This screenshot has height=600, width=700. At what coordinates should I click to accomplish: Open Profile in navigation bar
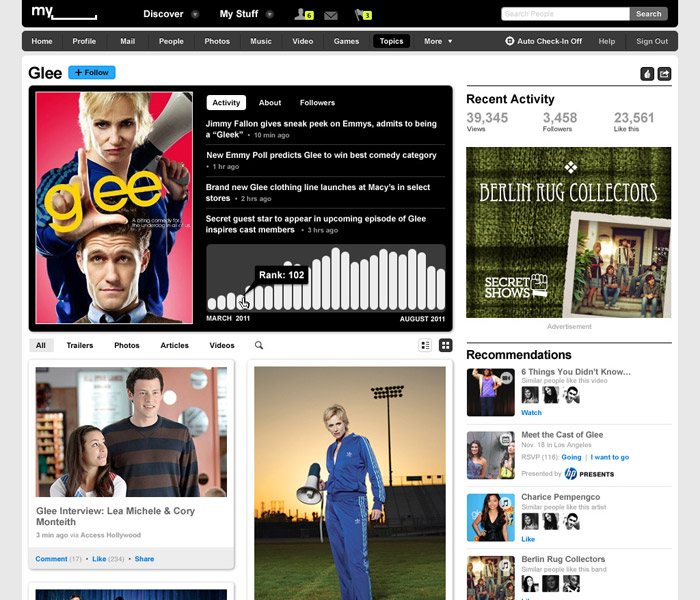(84, 41)
